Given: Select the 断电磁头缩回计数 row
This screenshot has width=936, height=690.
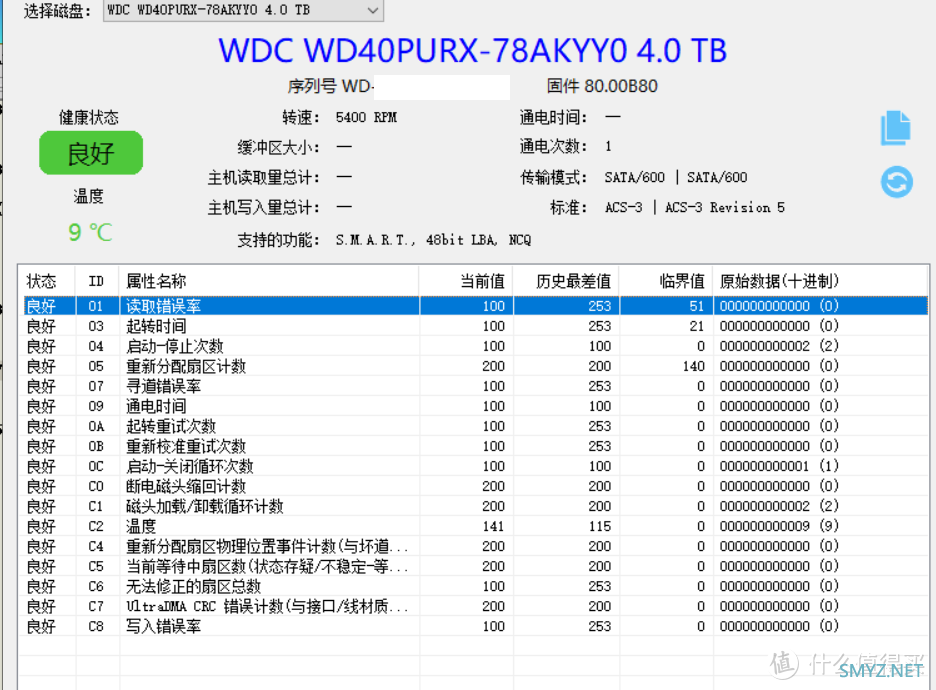Looking at the screenshot, I should click(x=475, y=486).
